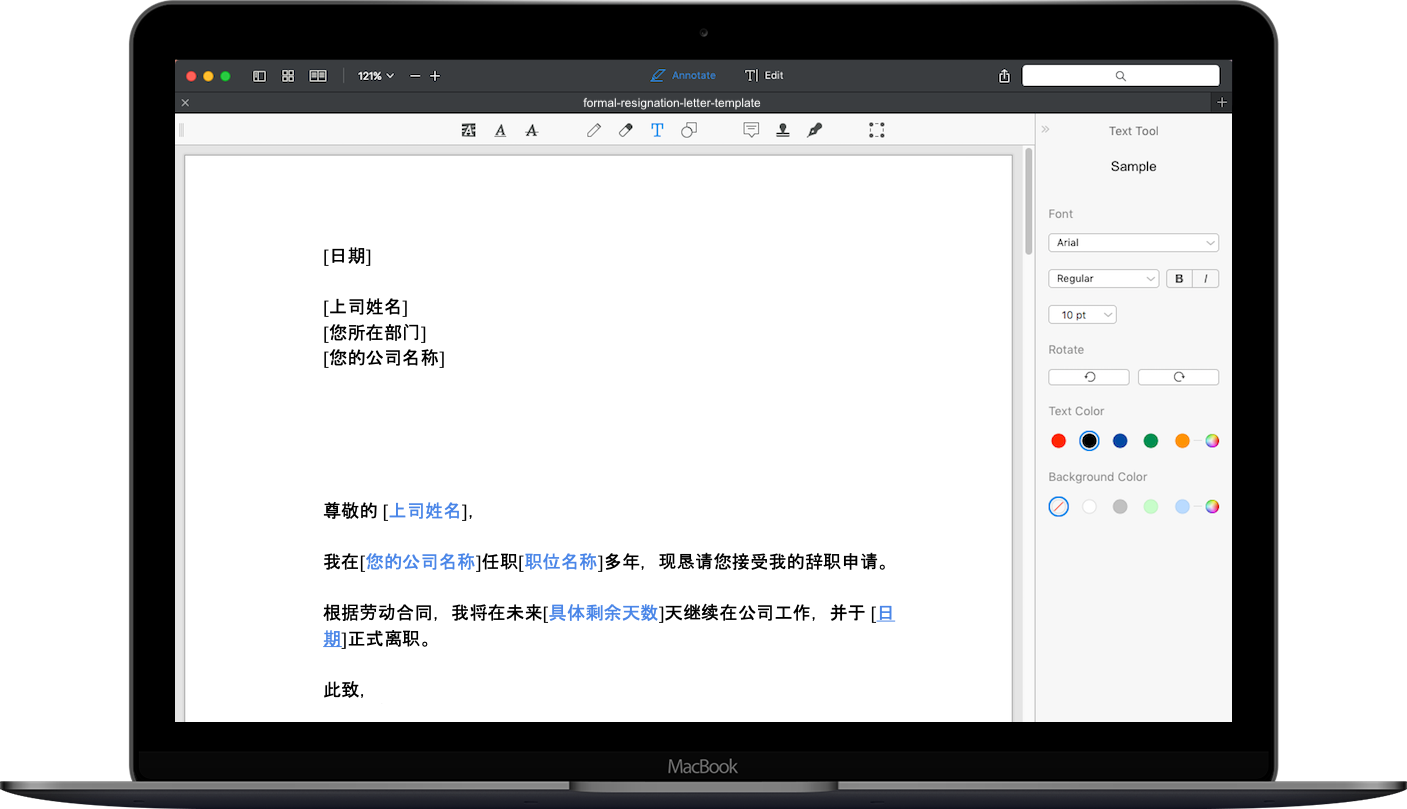This screenshot has width=1407, height=809.
Task: Click the Share icon
Action: [x=1004, y=76]
